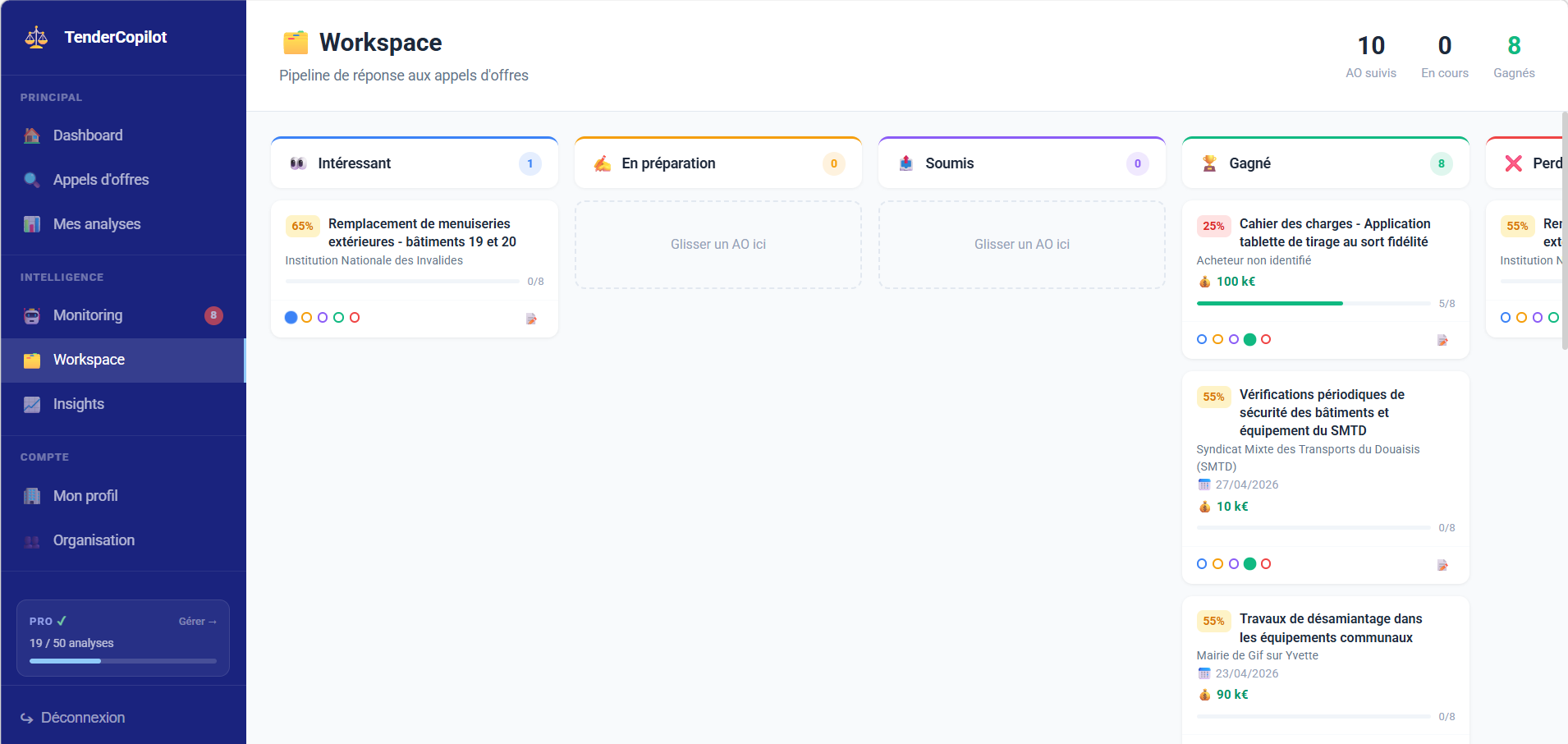Select the red Perdu dot on menuiseries card
This screenshot has width=1568, height=744.
[x=355, y=317]
